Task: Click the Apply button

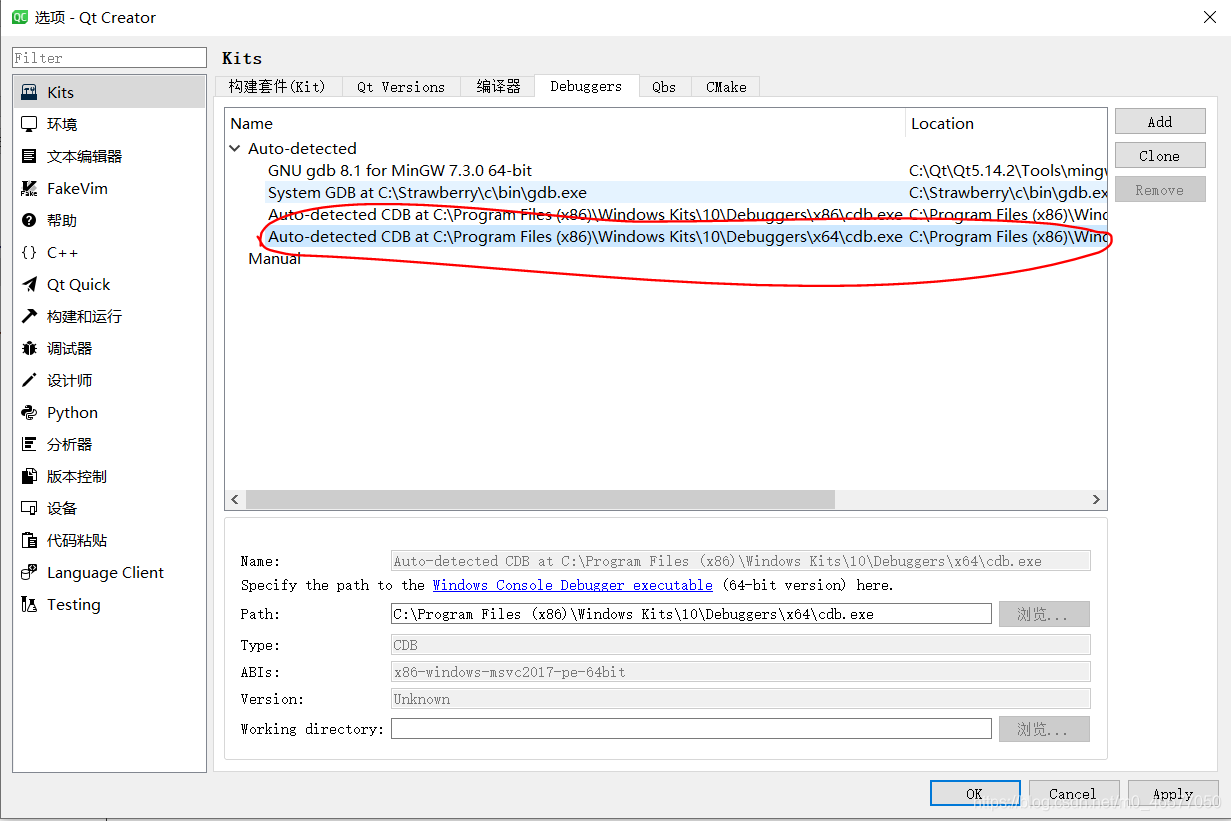Action: coord(1173,794)
